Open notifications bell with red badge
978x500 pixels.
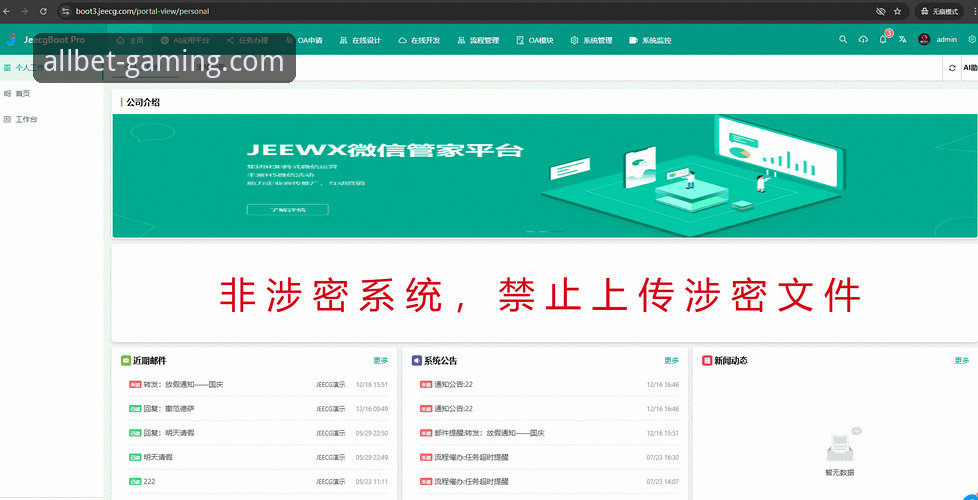point(883,39)
